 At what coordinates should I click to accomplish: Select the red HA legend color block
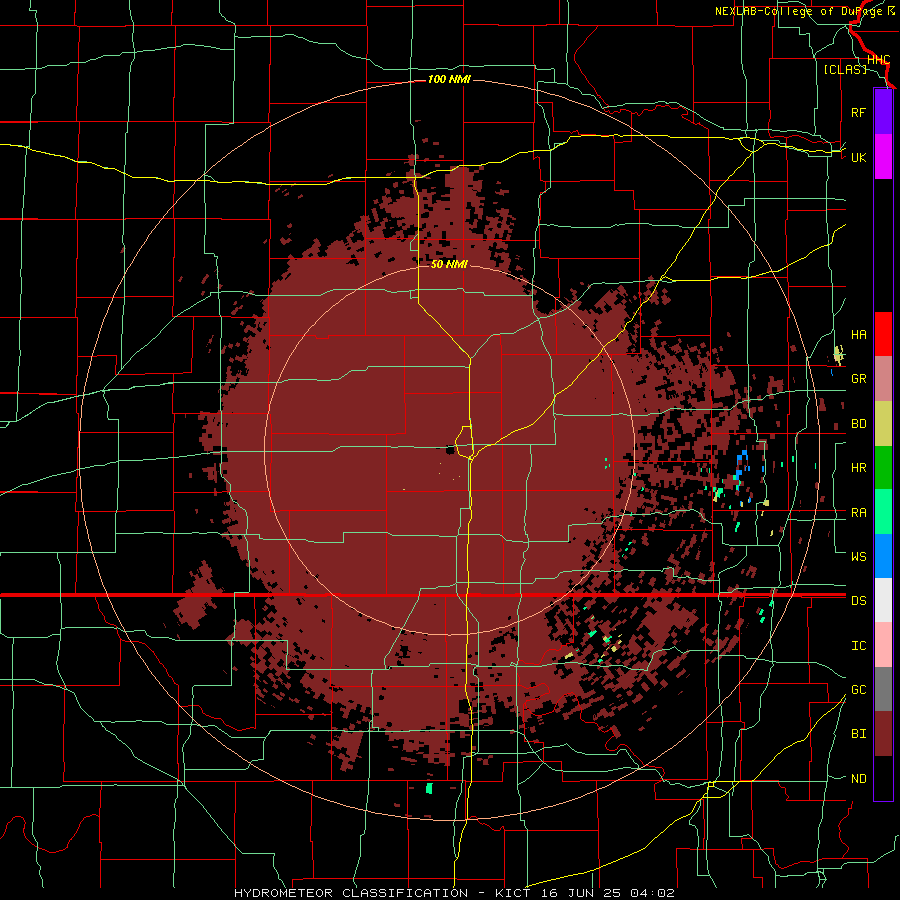(x=883, y=334)
